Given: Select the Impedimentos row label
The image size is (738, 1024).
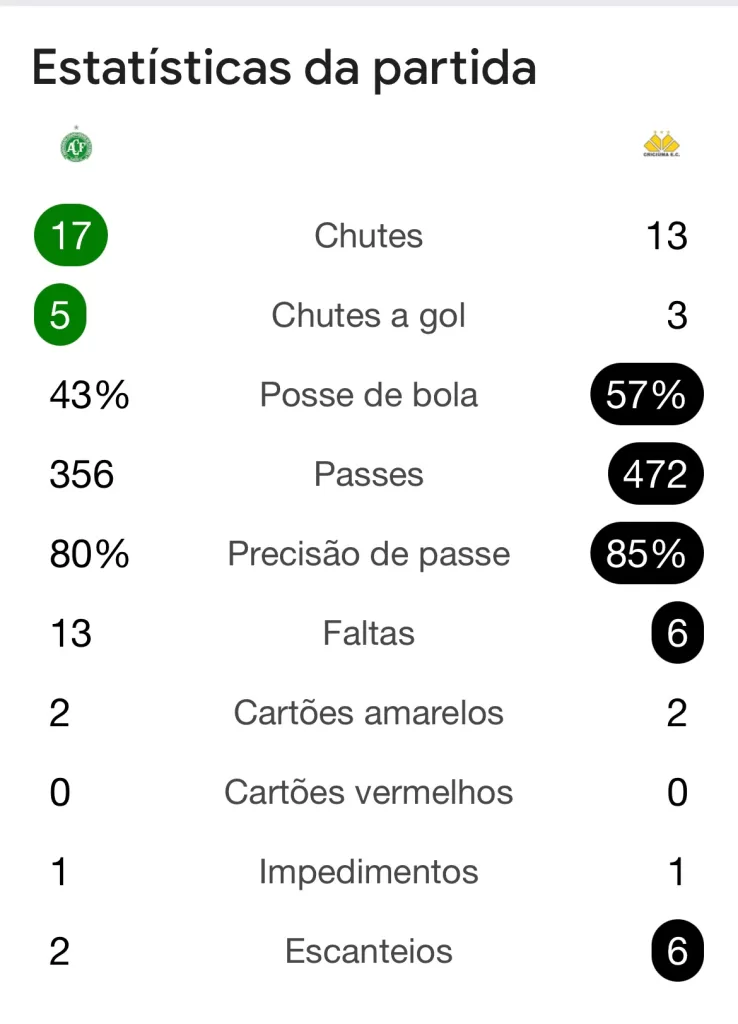Looking at the screenshot, I should click(368, 872).
